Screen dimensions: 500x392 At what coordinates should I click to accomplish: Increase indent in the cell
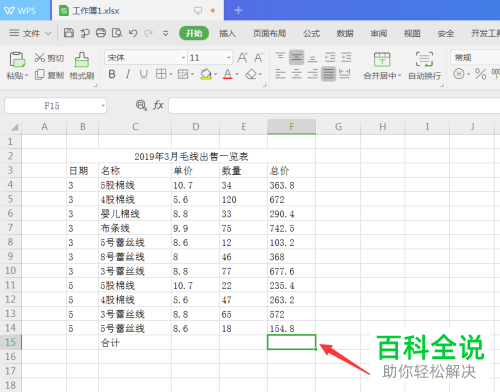pyautogui.click(x=346, y=57)
